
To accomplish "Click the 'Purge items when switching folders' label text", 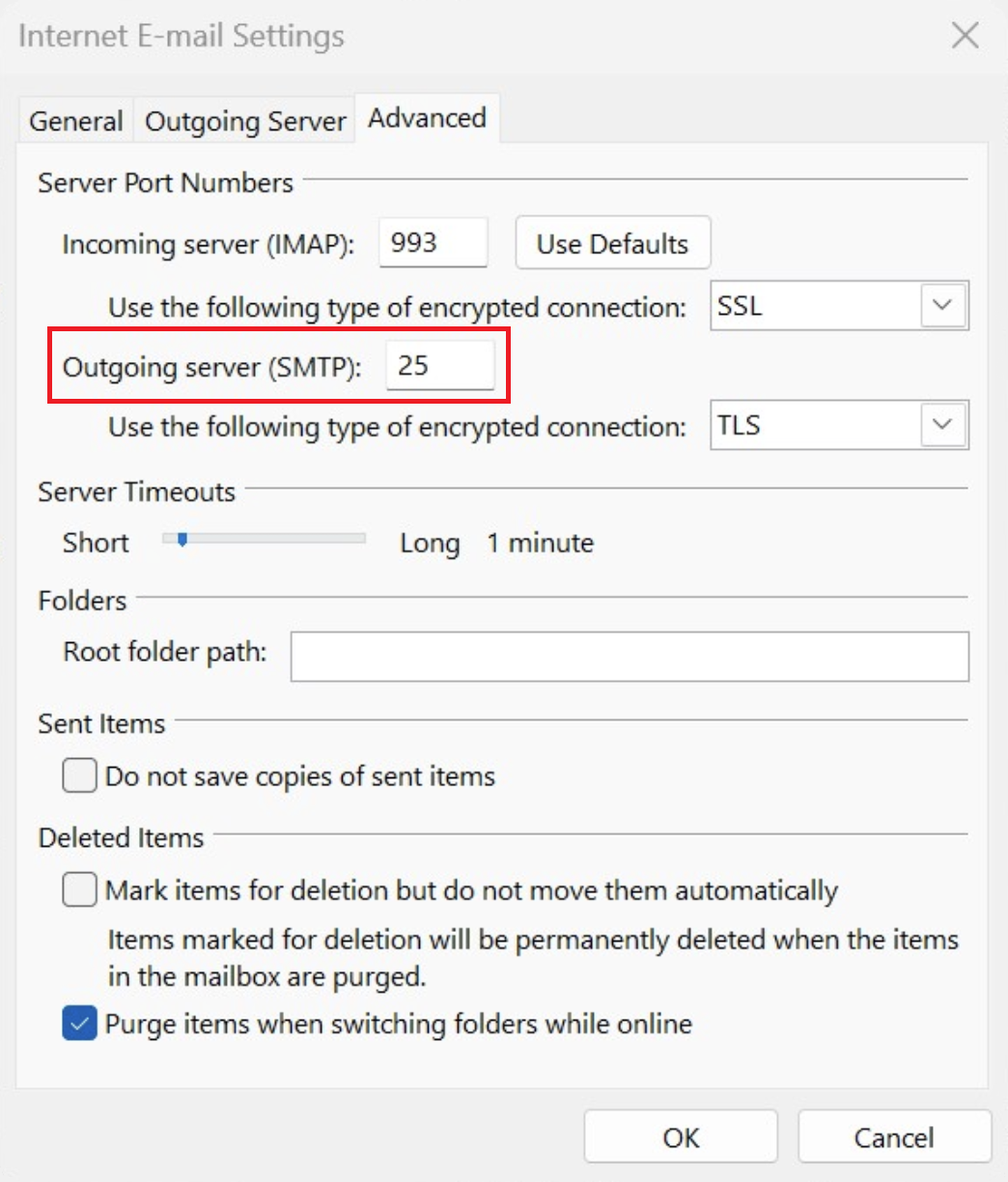I will [x=398, y=1024].
